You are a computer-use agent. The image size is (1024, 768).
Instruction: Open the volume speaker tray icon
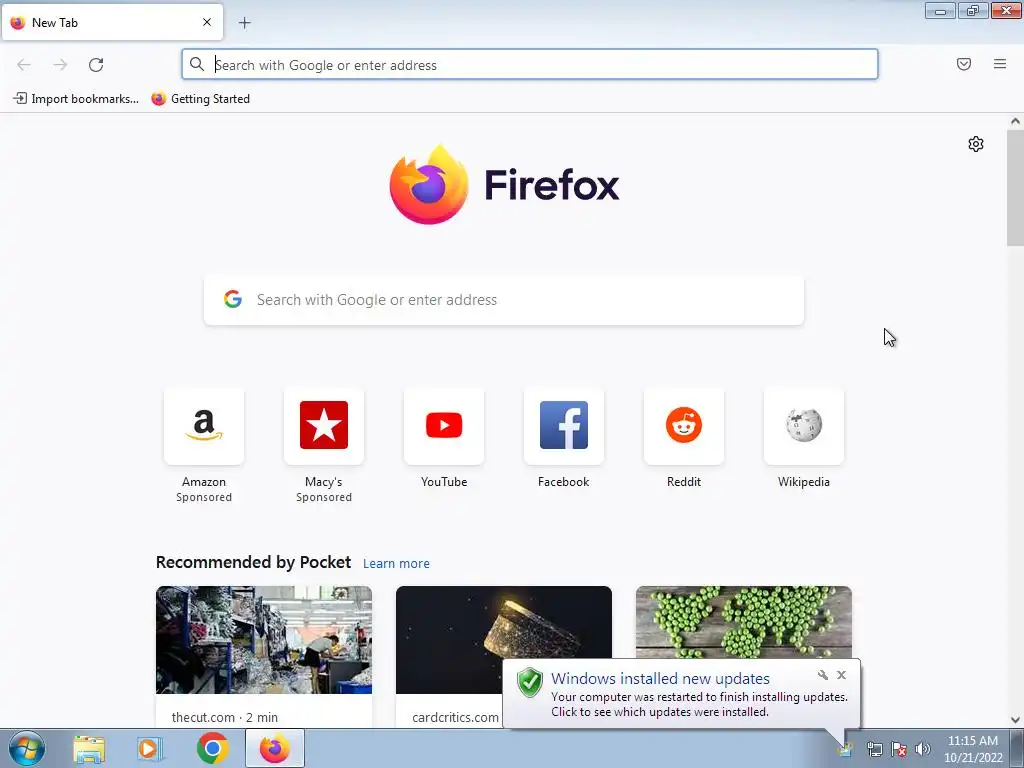point(923,749)
